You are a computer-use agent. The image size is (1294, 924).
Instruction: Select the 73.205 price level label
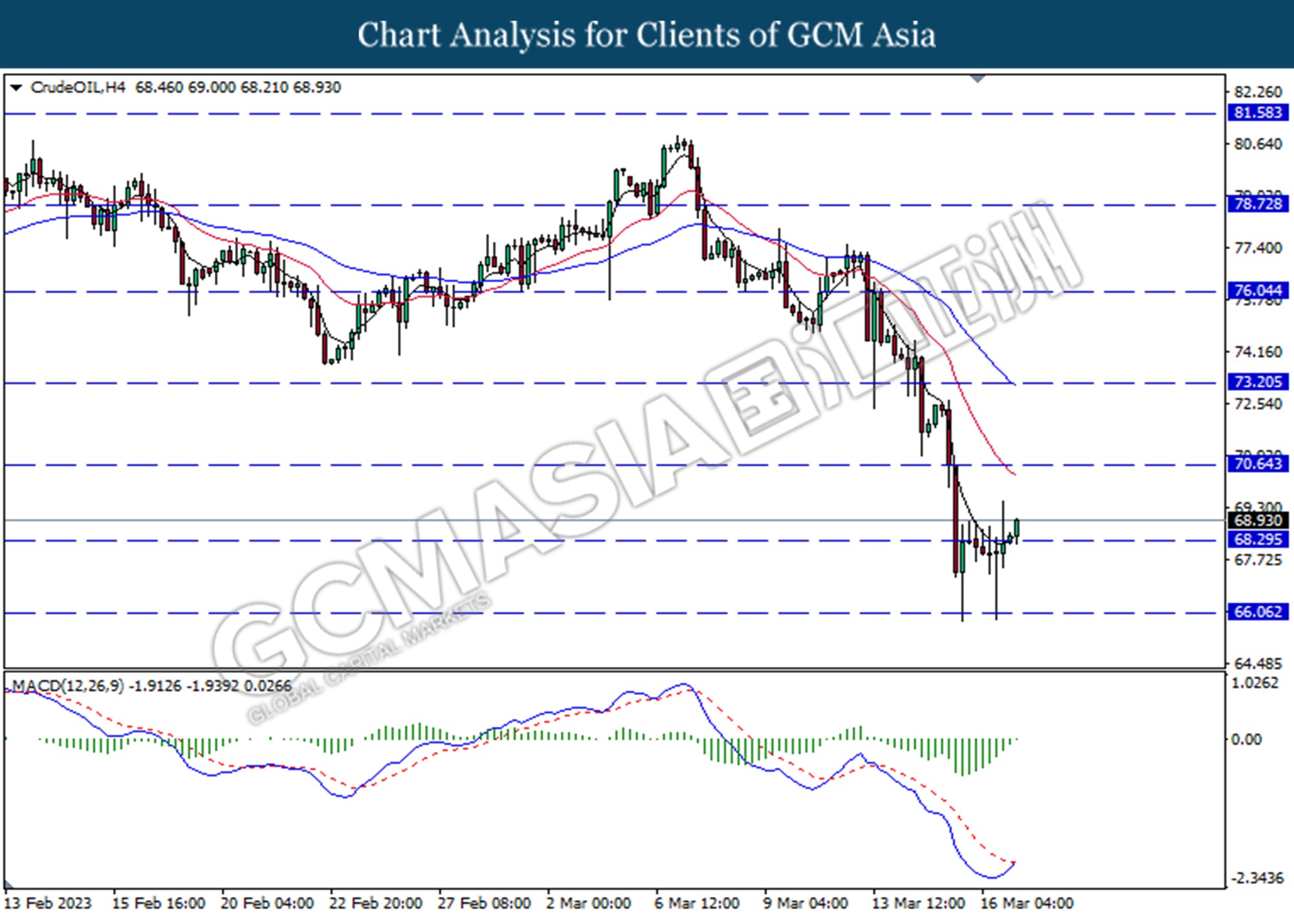point(1258,382)
